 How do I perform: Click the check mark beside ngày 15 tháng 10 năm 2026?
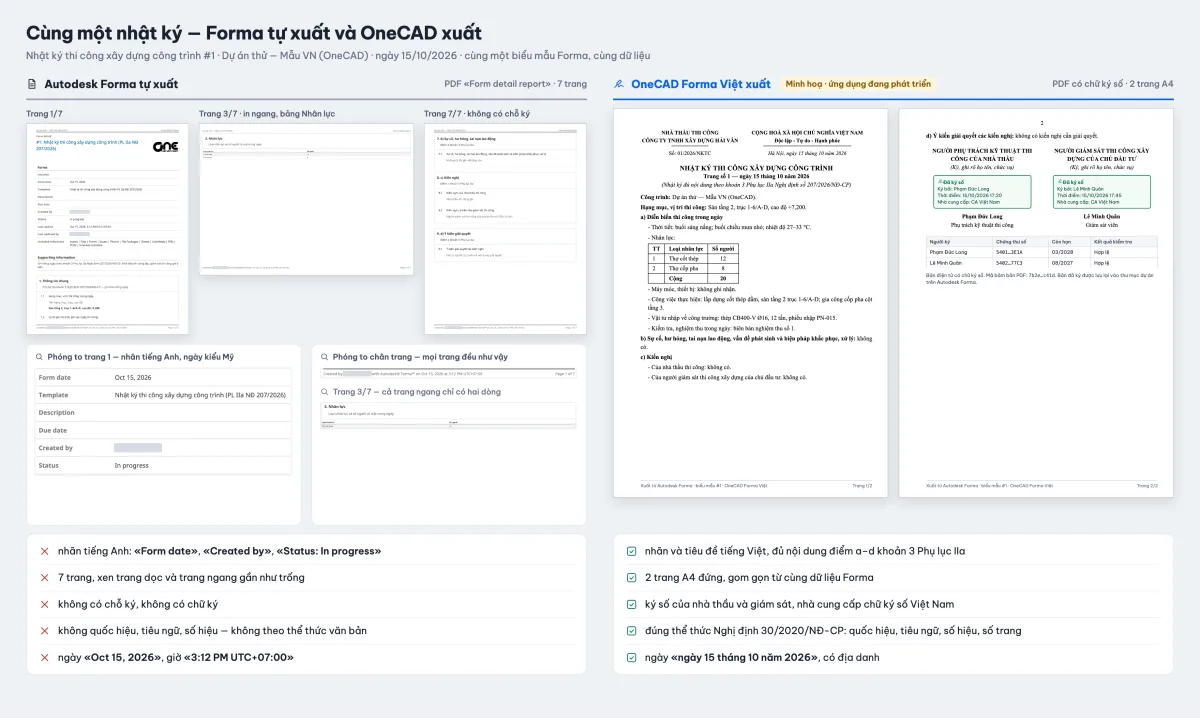pos(631,657)
